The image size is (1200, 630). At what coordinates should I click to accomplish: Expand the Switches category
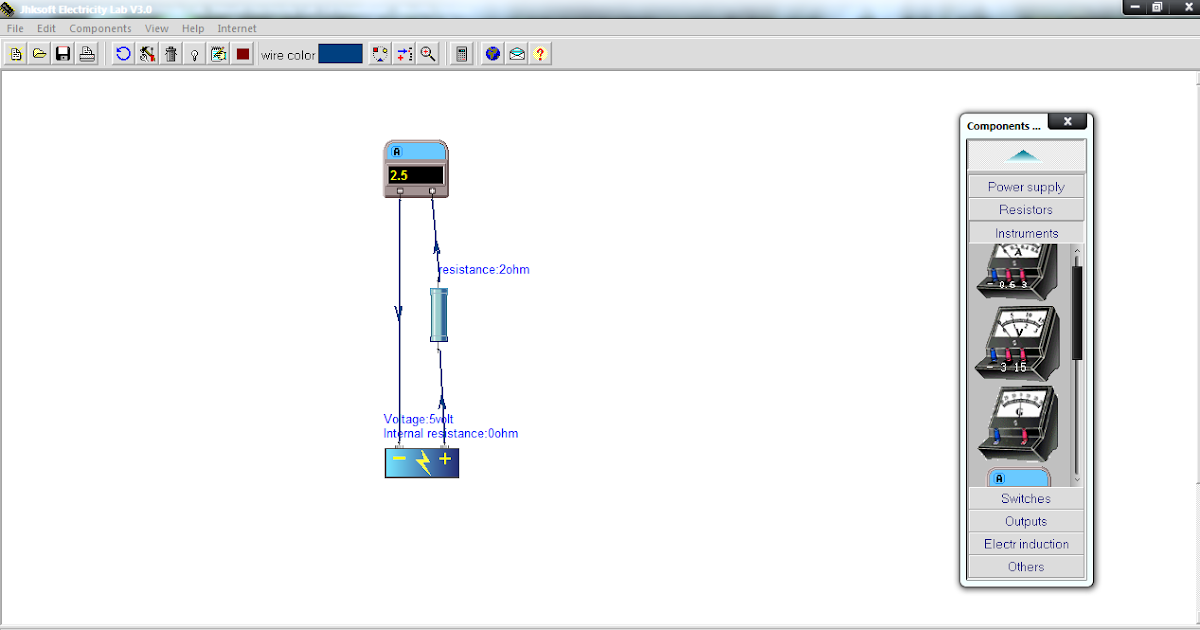click(x=1025, y=498)
